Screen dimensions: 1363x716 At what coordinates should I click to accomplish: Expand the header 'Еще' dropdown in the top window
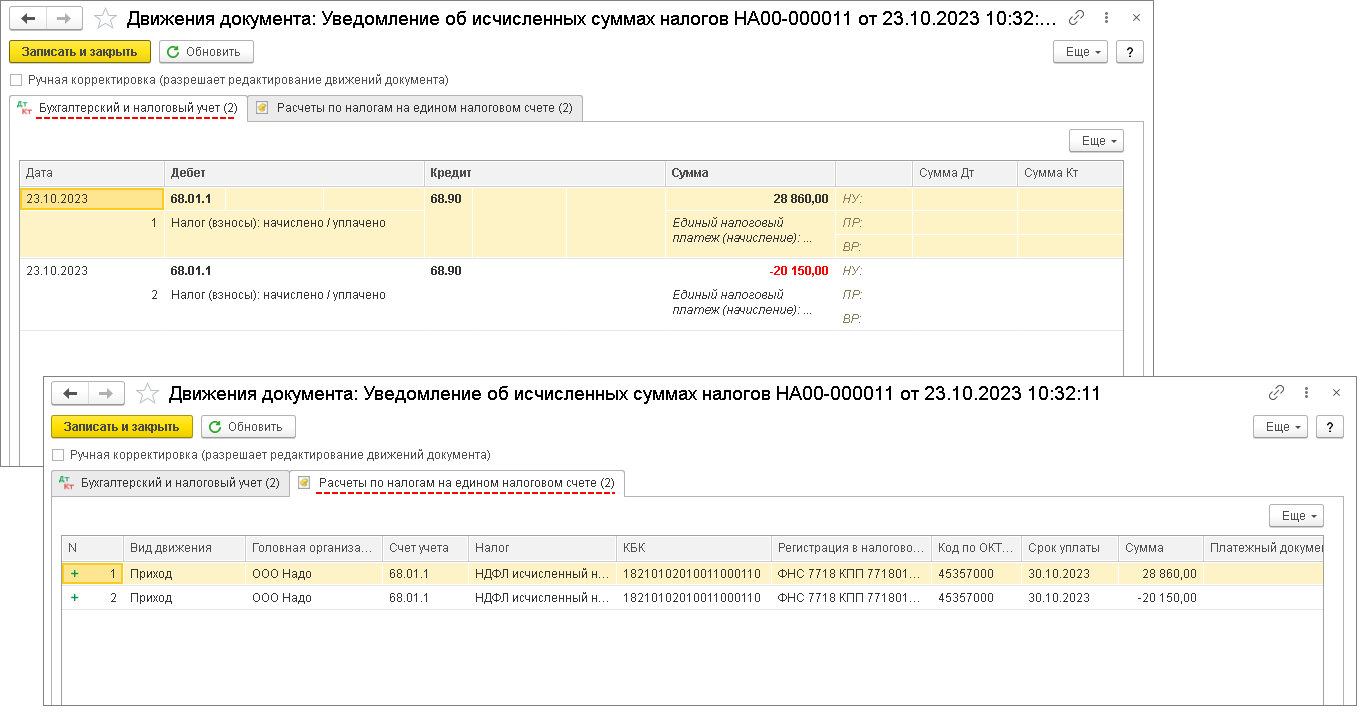(x=1080, y=52)
